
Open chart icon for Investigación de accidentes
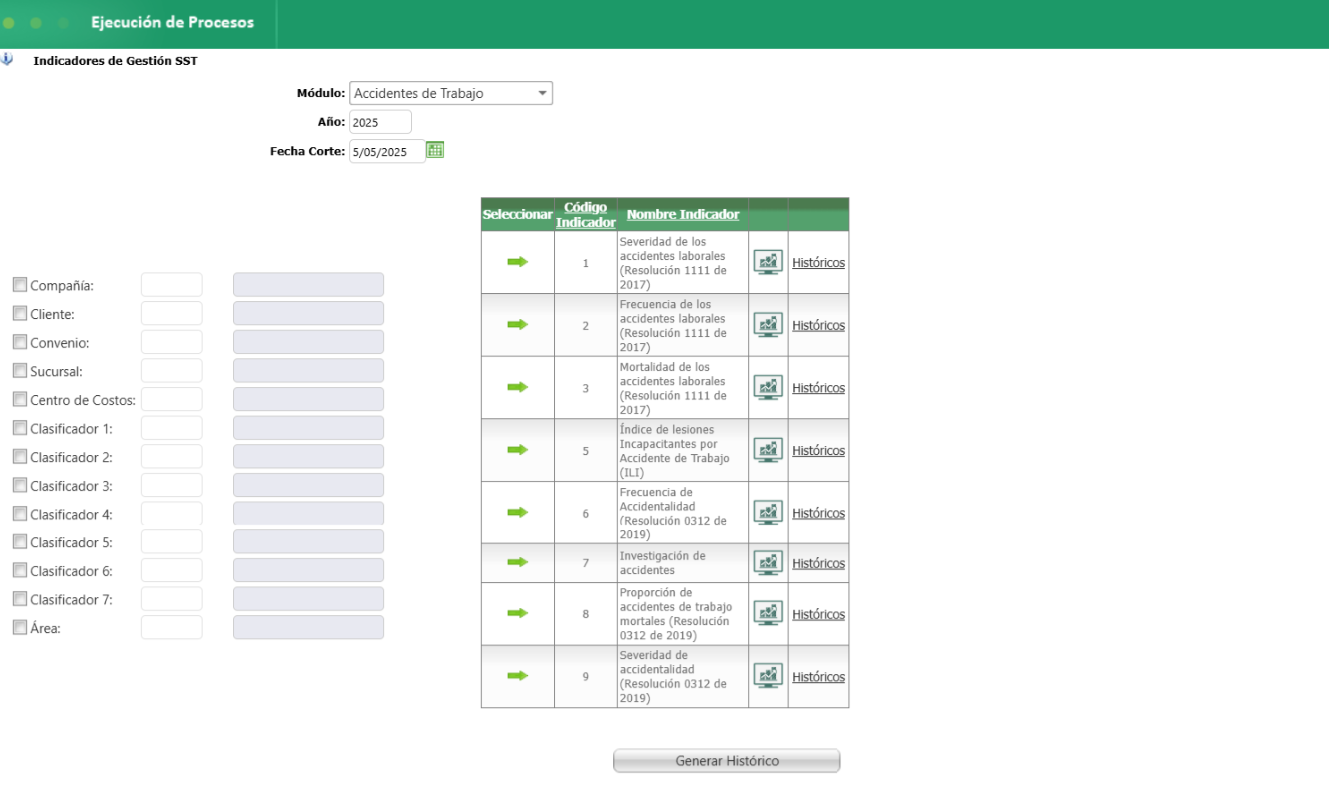[x=768, y=563]
